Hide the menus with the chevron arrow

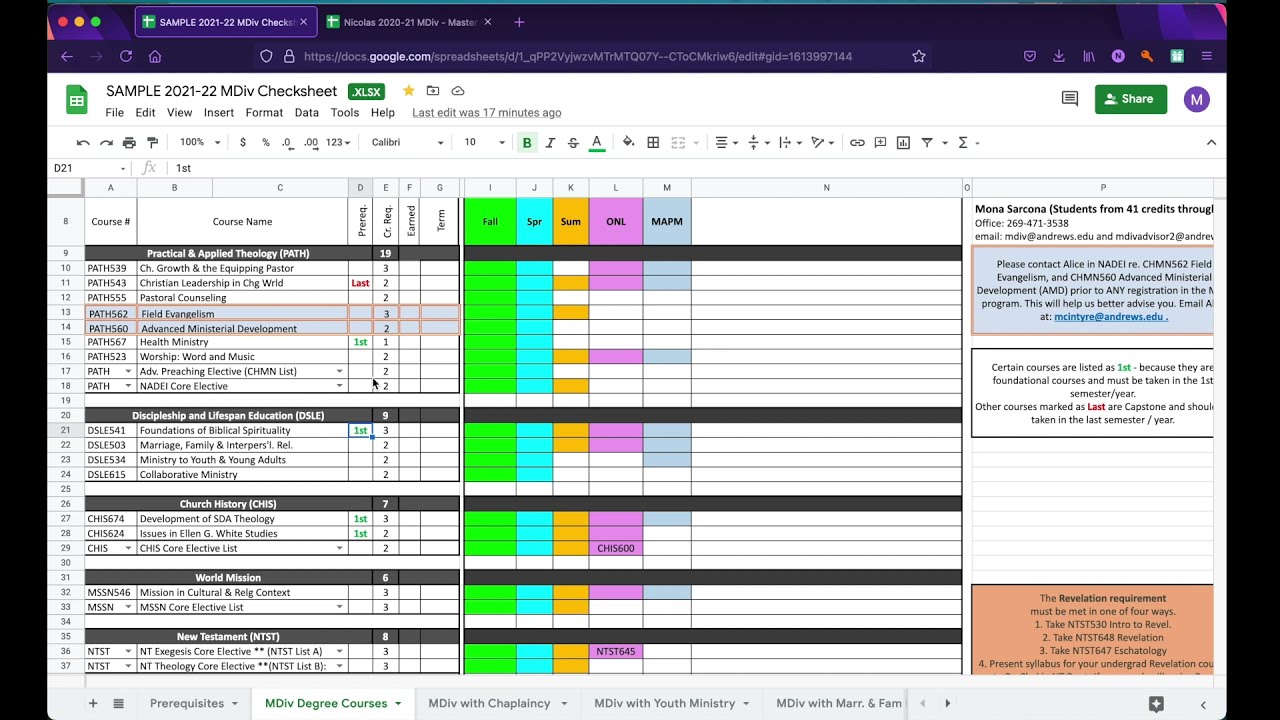[1211, 143]
